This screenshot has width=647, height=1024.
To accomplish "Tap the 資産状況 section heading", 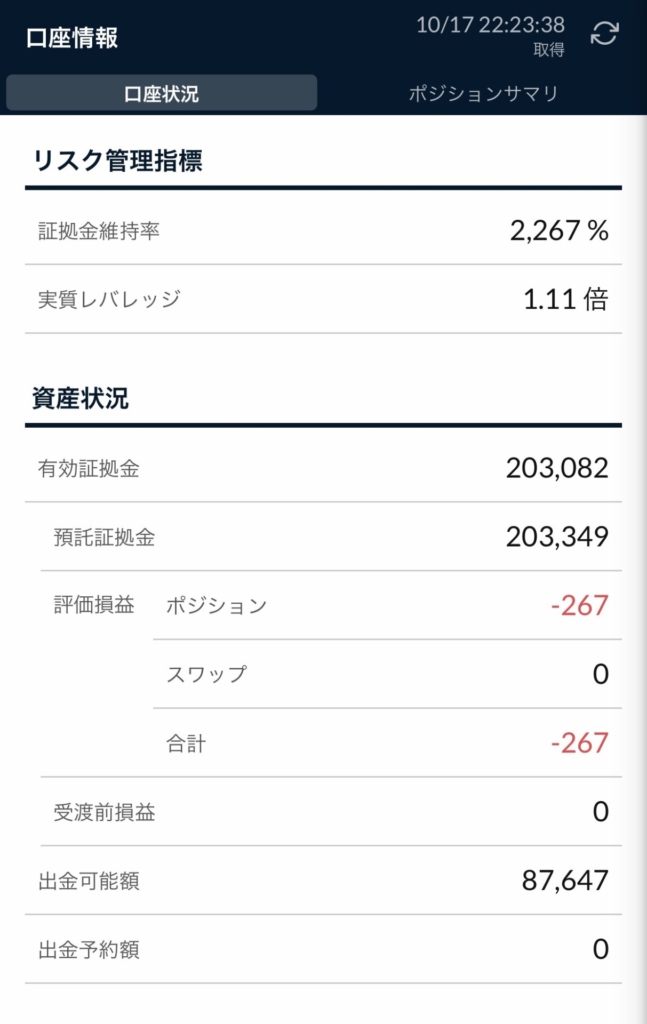I will click(80, 398).
